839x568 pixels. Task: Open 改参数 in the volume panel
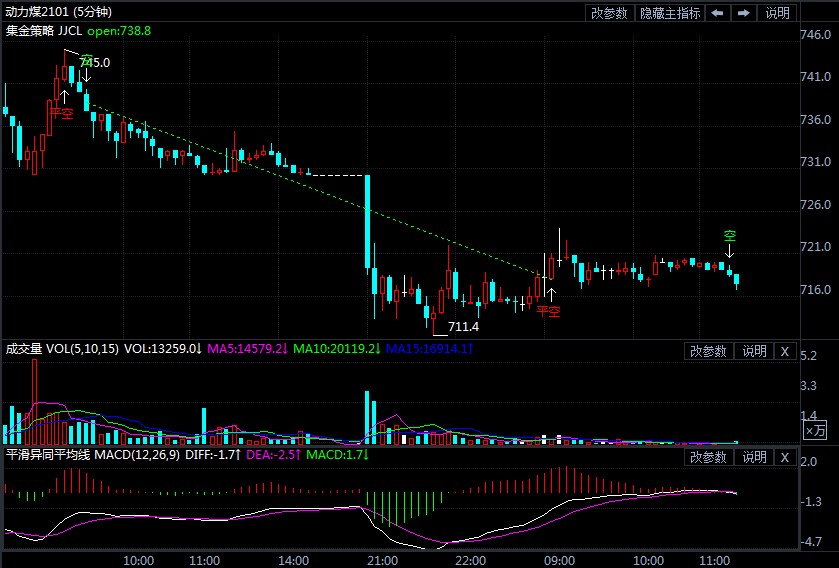coord(708,351)
